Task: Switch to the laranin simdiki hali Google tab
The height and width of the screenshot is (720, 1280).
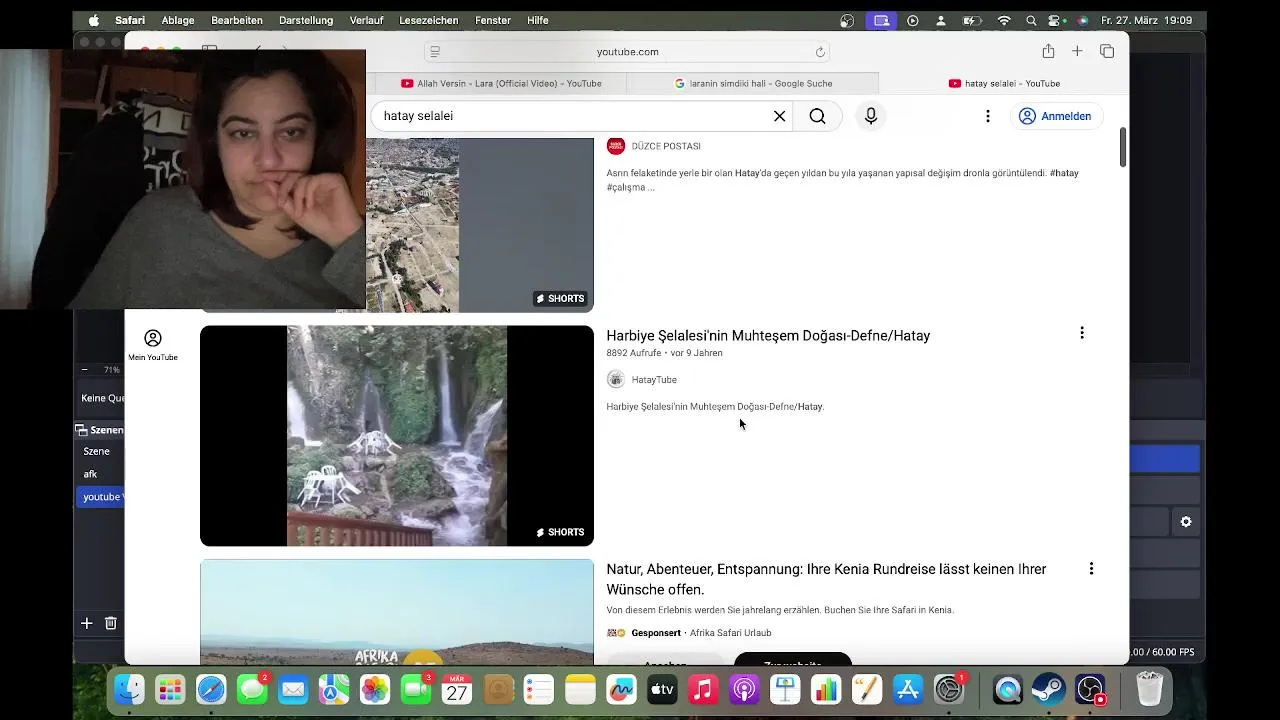Action: pos(752,83)
